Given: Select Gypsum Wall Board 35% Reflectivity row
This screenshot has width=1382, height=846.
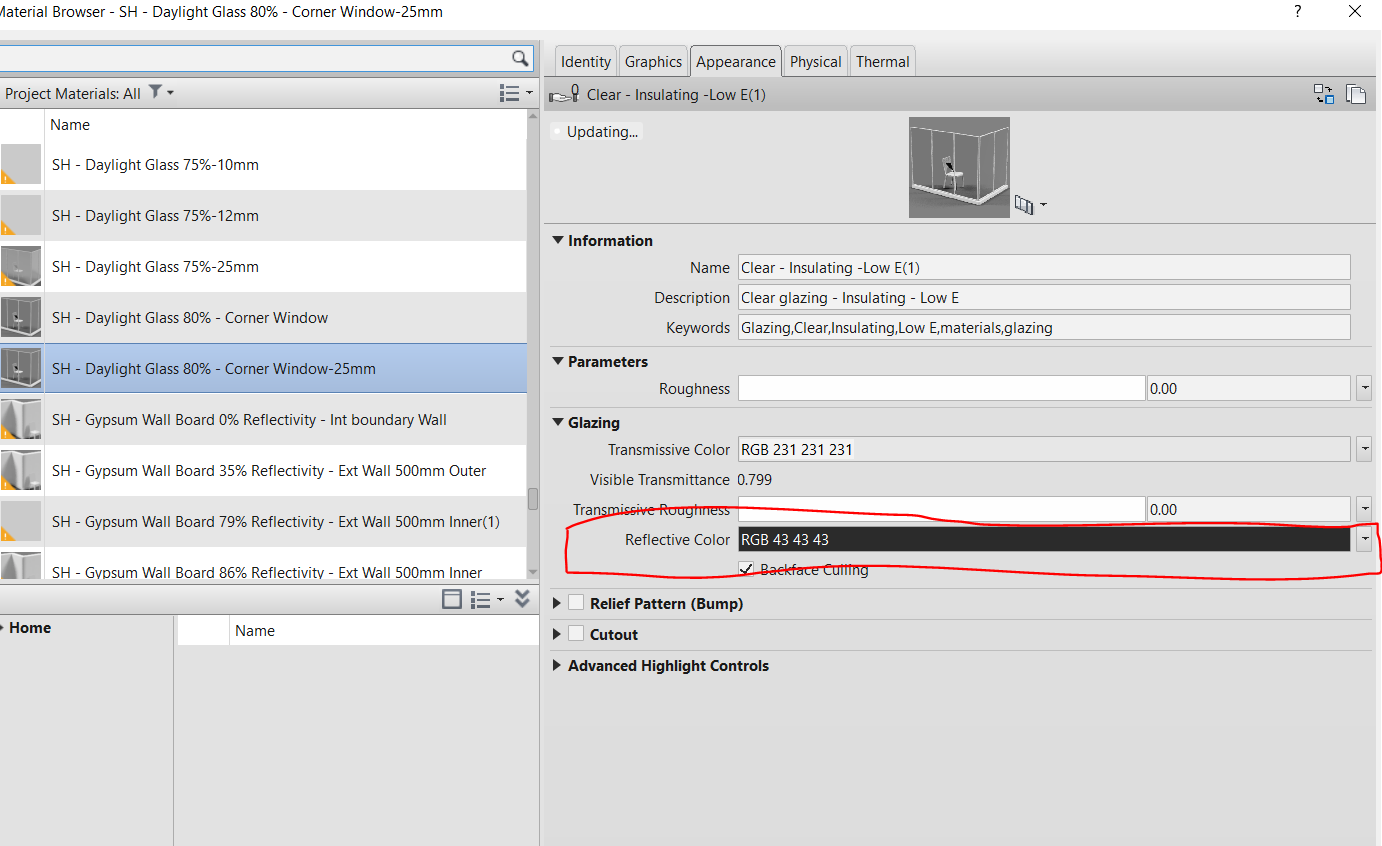Looking at the screenshot, I should tap(263, 470).
